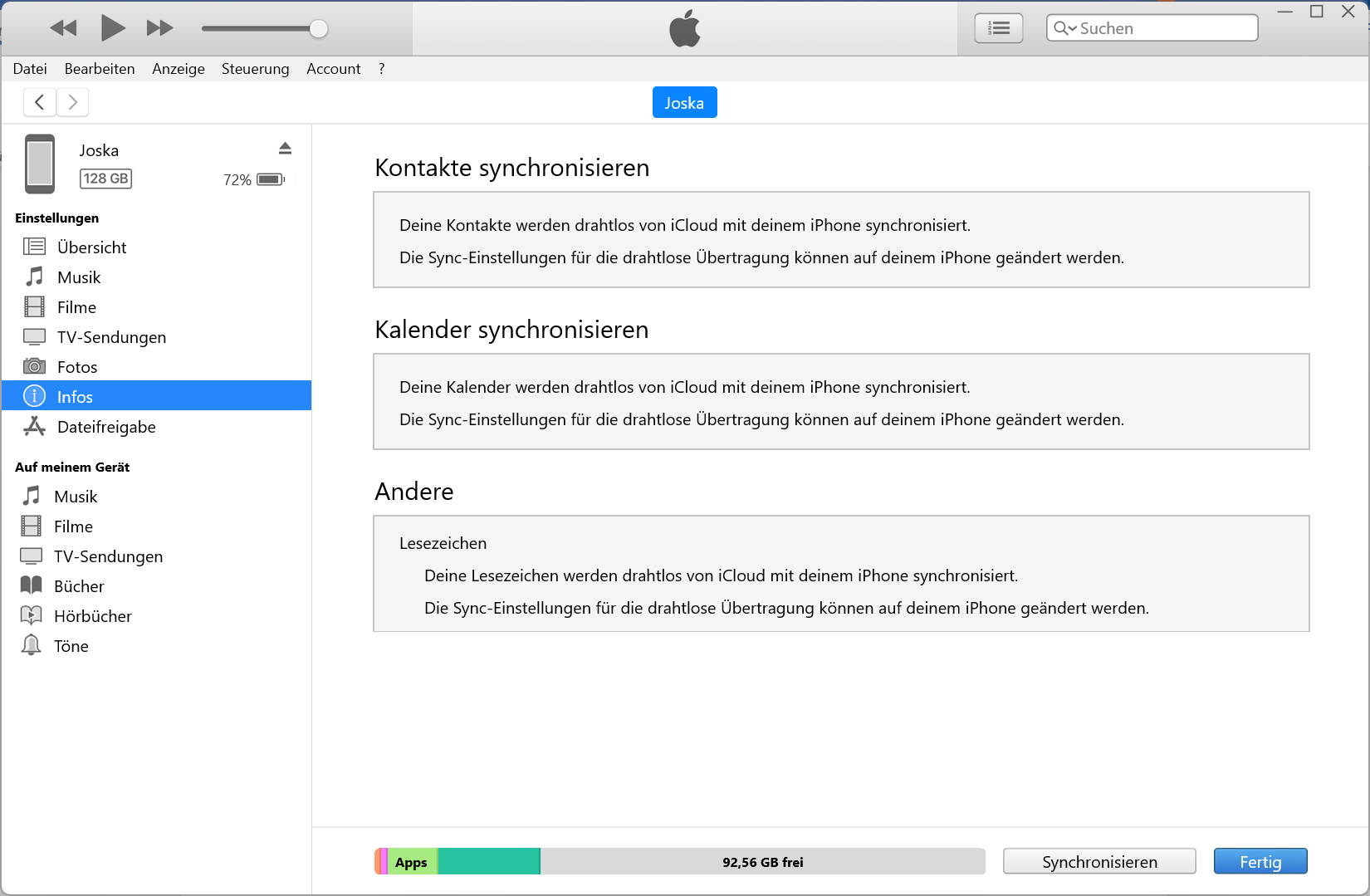Click the film strip icon under Einstellungen
This screenshot has height=896, width=1370.
pos(34,307)
